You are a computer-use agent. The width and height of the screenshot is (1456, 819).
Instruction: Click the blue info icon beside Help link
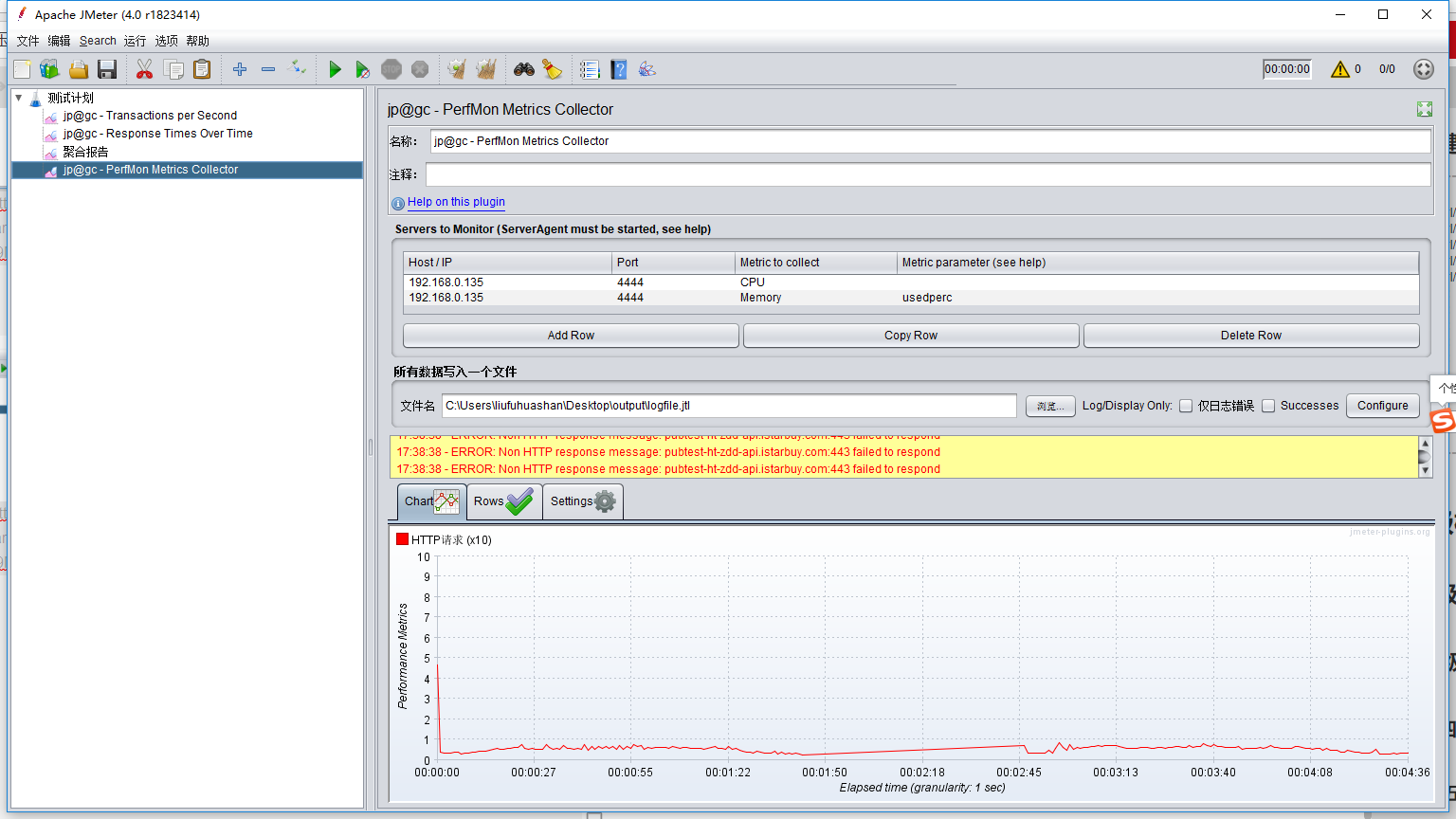coord(398,203)
